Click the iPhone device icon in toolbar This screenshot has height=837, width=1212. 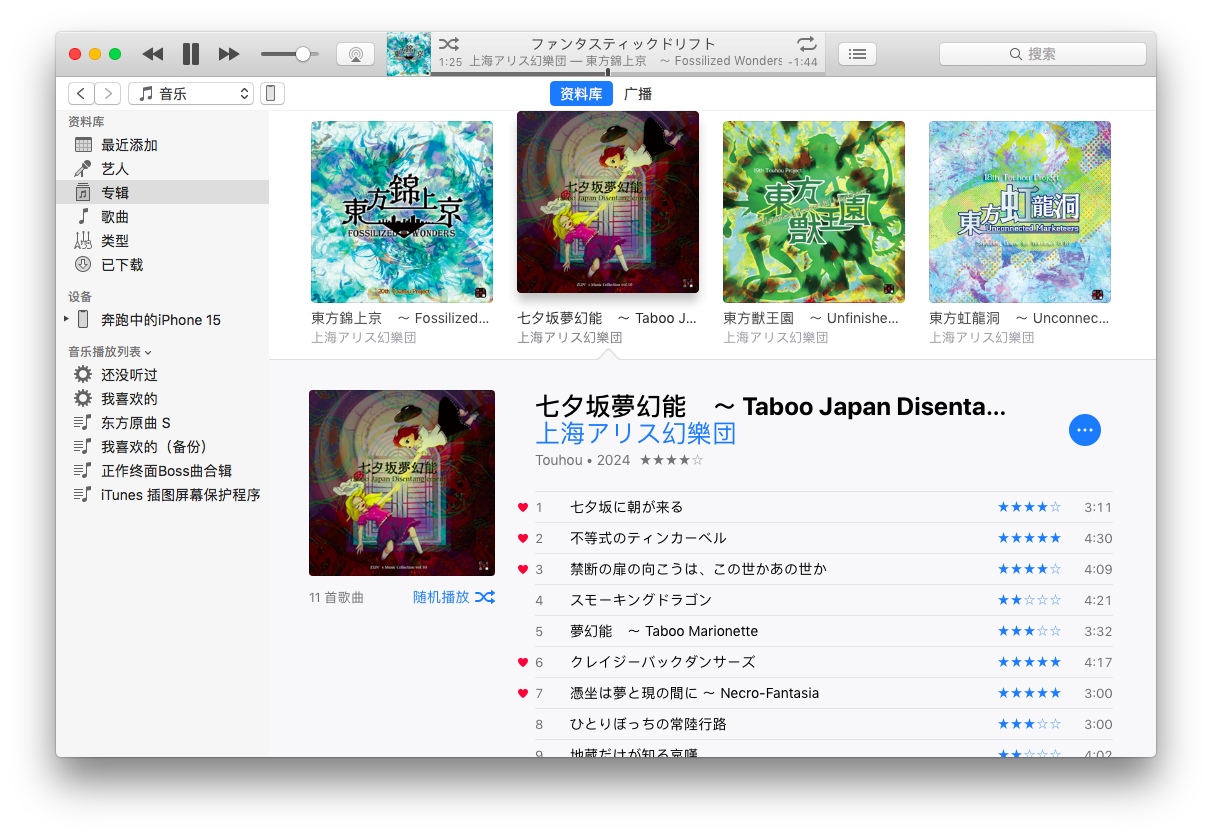click(x=272, y=94)
